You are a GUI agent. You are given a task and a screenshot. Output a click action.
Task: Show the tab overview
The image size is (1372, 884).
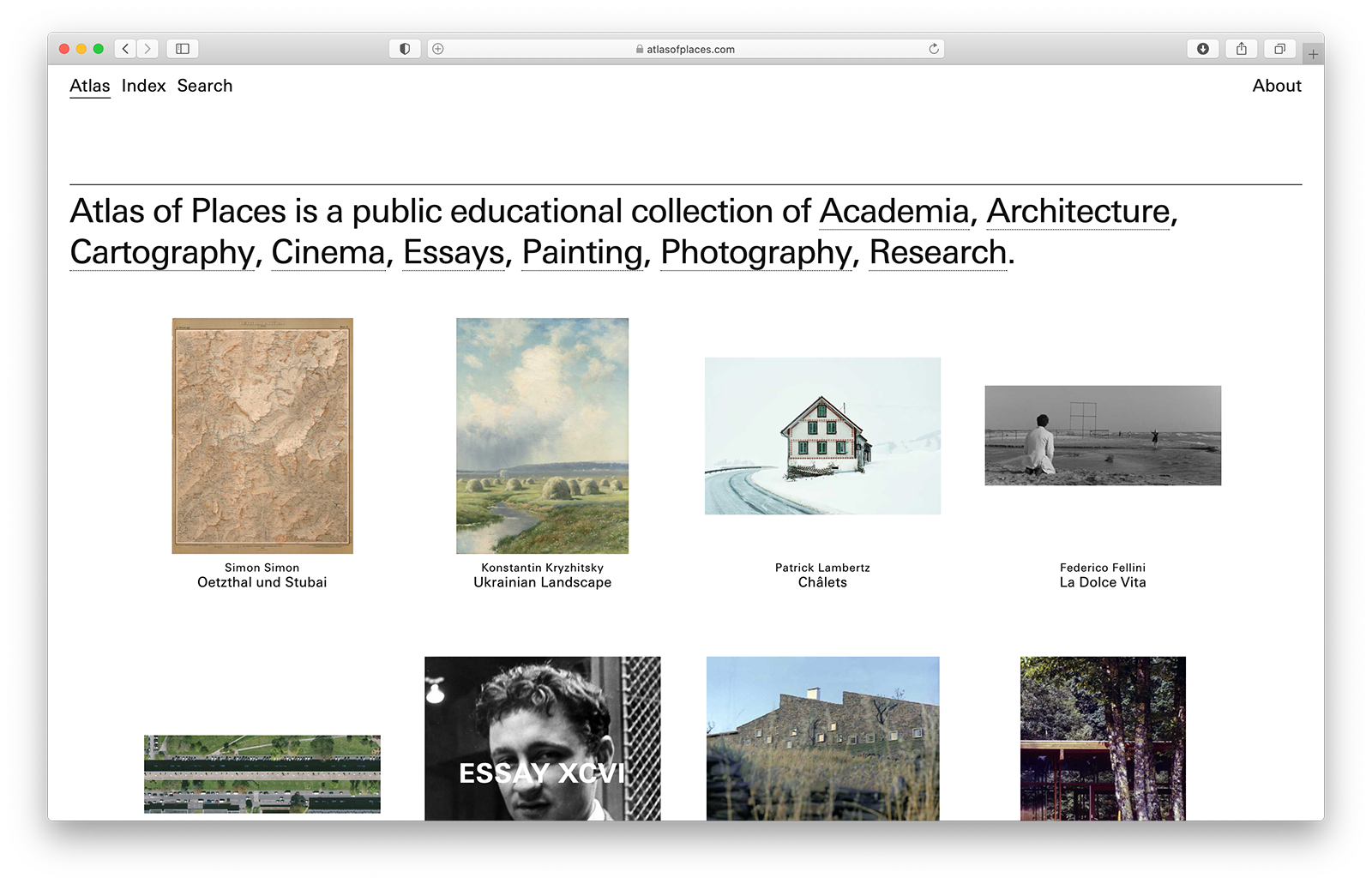1279,49
